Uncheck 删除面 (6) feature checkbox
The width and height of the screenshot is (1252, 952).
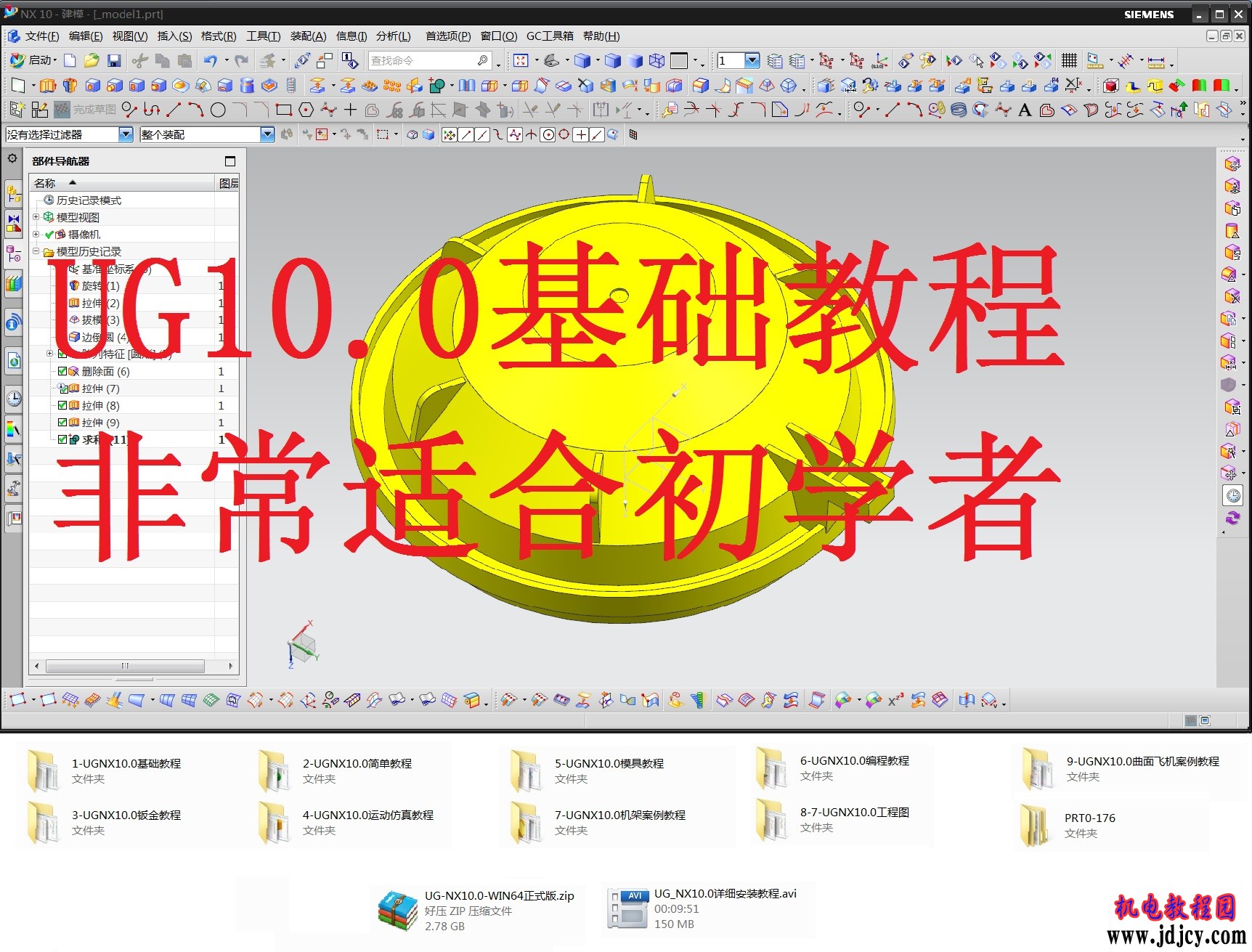pyautogui.click(x=62, y=371)
